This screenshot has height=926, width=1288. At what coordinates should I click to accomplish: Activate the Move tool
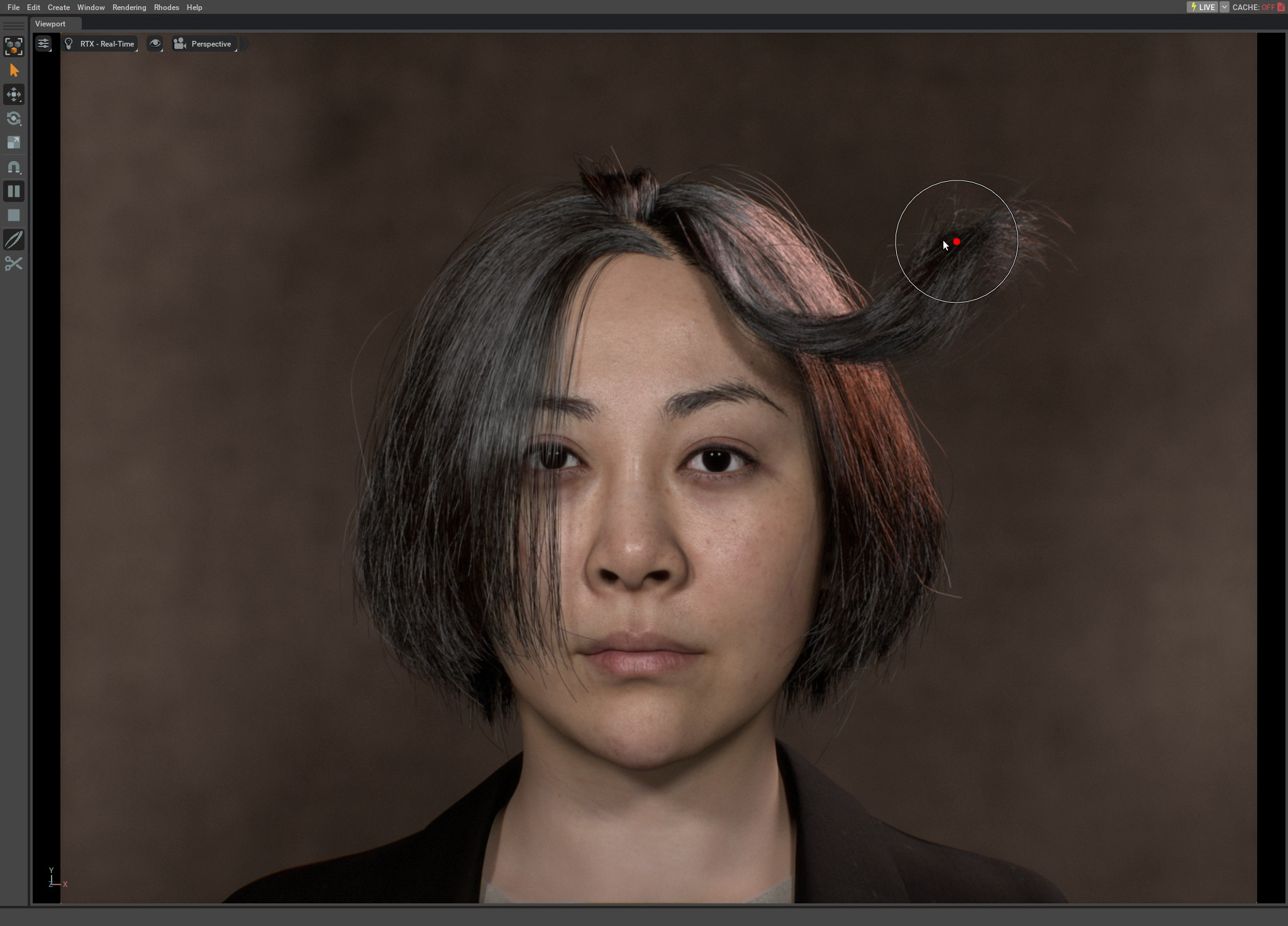[x=14, y=94]
